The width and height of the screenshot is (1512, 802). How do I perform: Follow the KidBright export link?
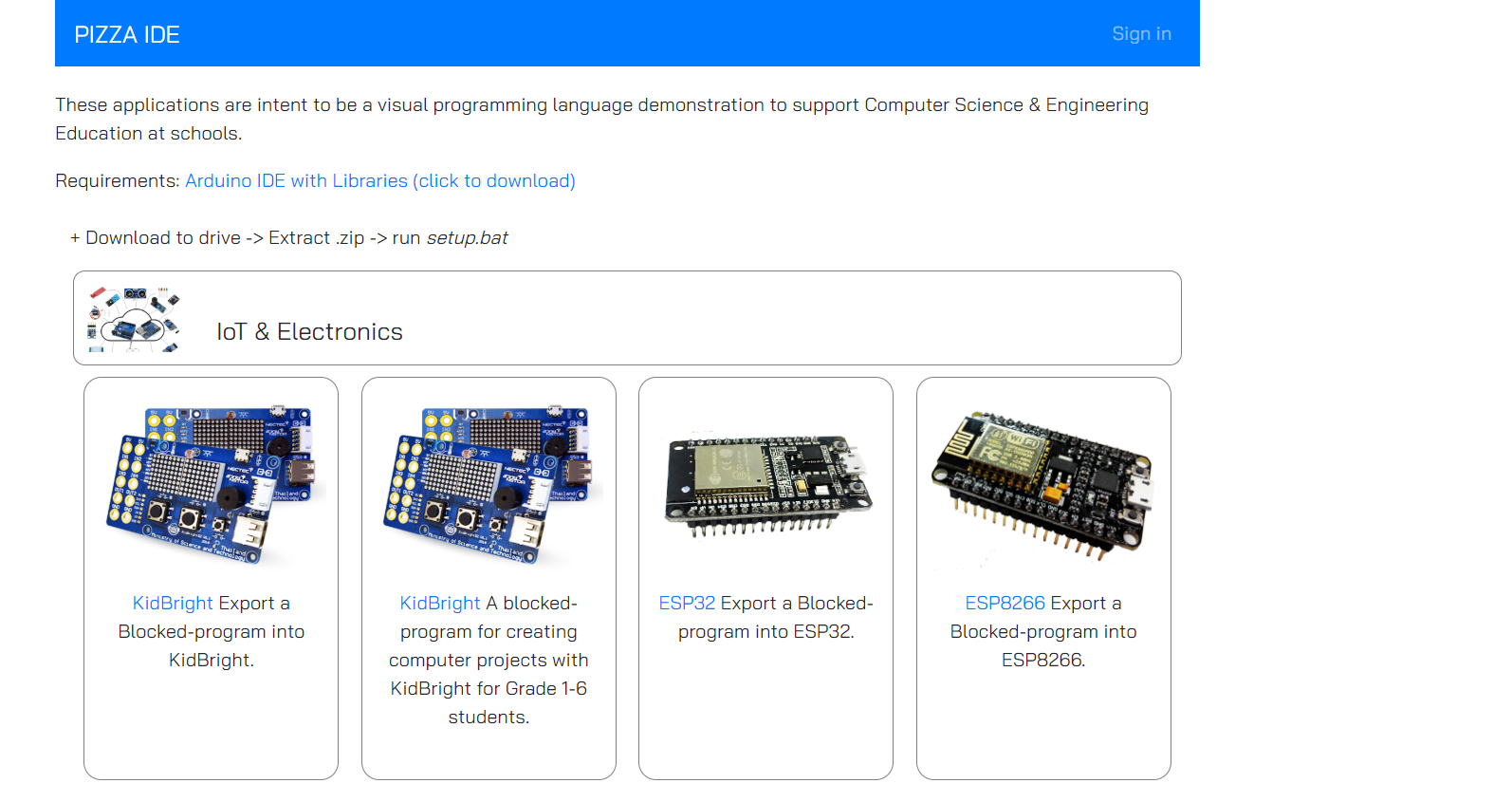[173, 603]
